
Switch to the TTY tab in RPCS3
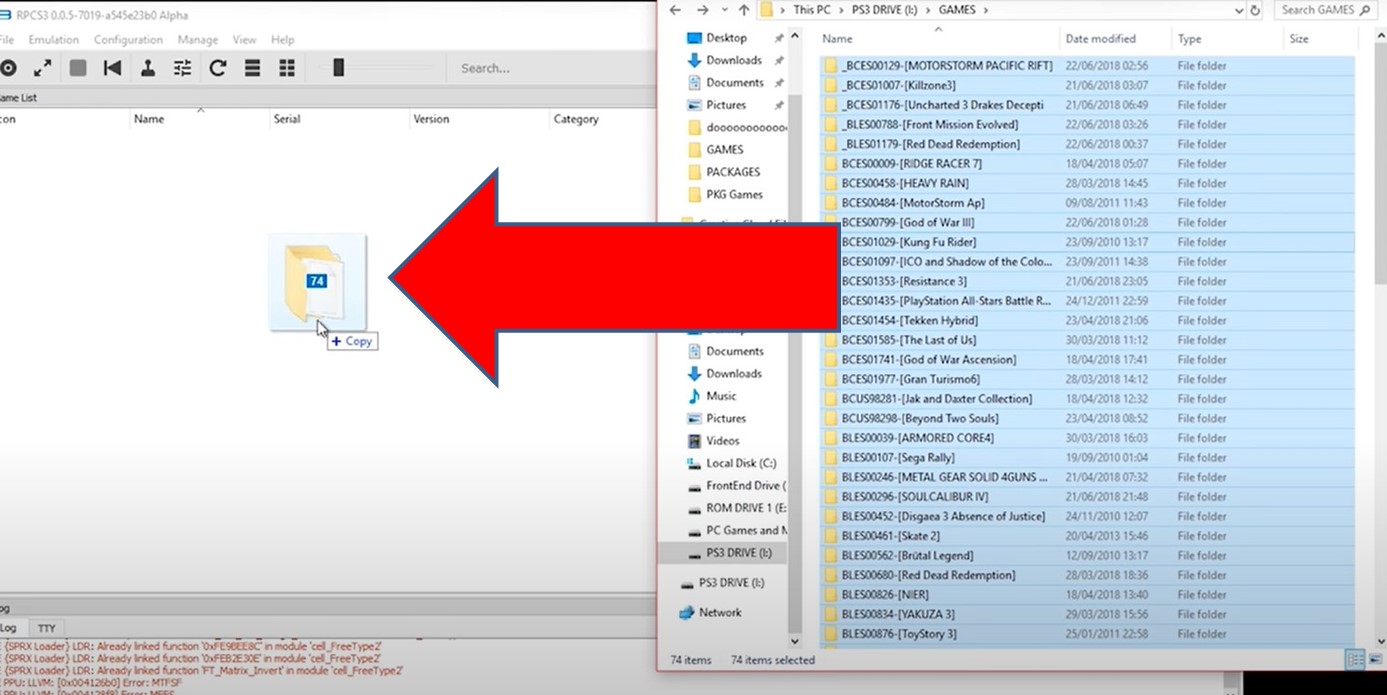coord(46,629)
